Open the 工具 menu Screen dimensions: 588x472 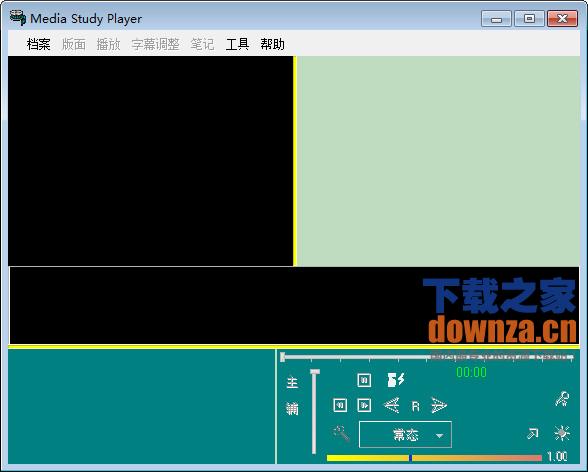[x=237, y=44]
